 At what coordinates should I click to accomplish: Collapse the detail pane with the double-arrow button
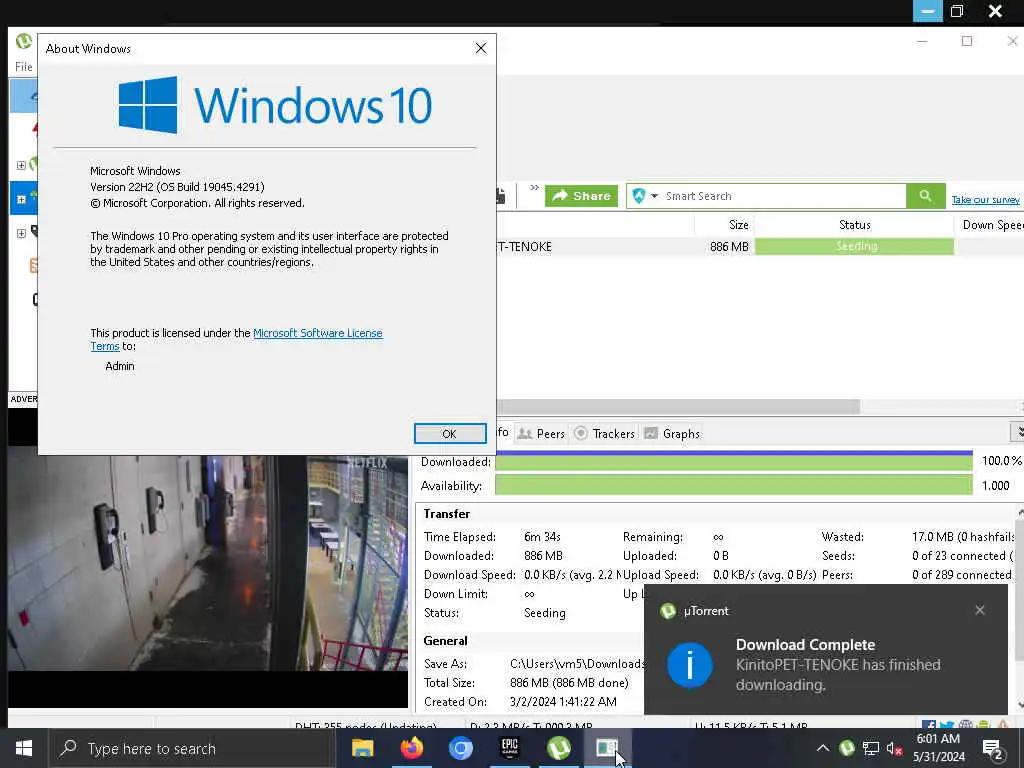point(1017,432)
